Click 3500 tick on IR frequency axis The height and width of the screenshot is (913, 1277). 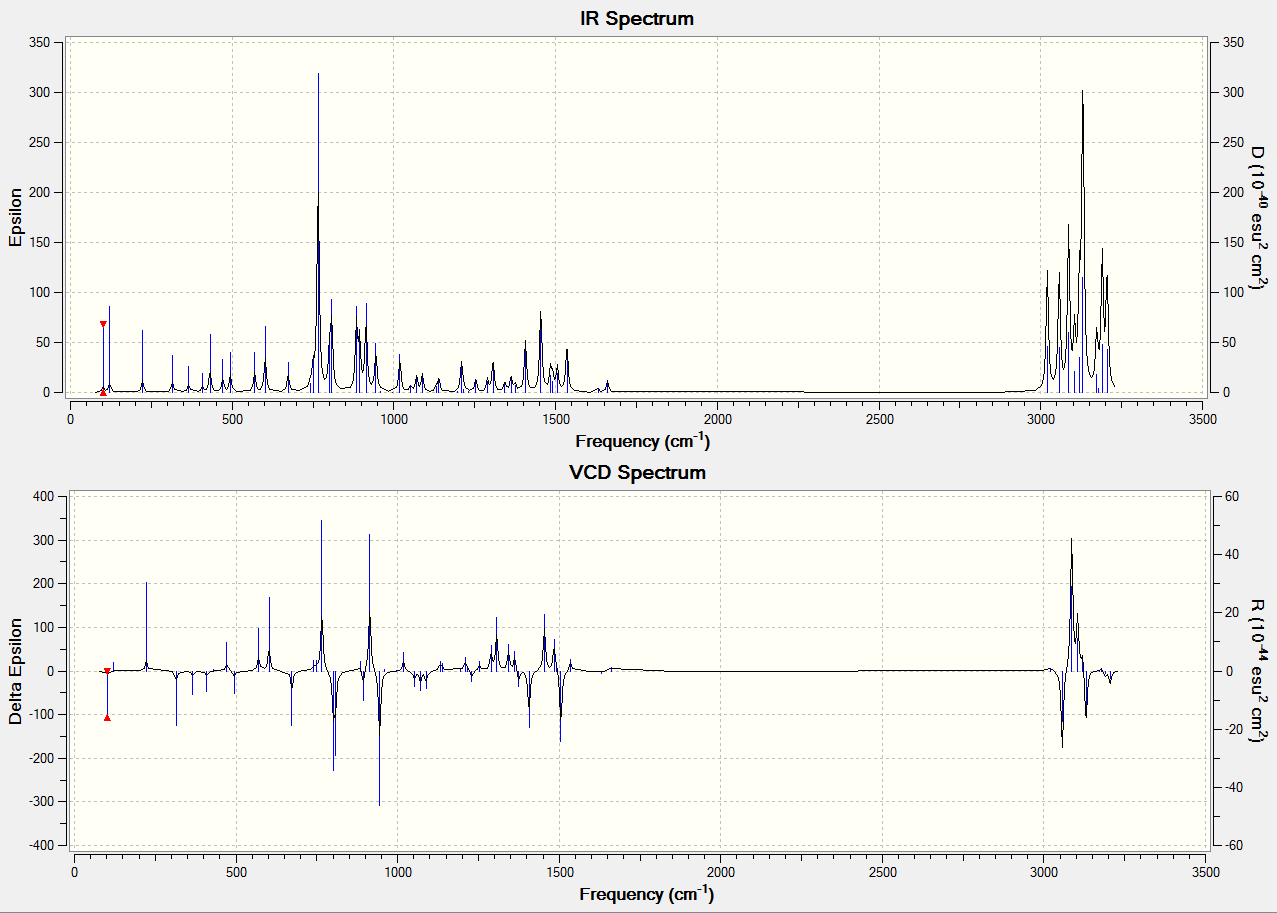click(1203, 419)
